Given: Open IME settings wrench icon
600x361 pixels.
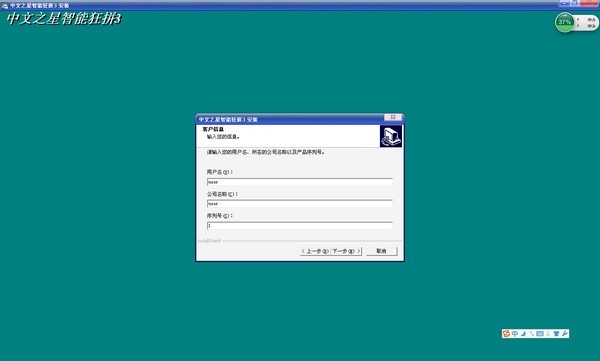Looking at the screenshot, I should 565,333.
